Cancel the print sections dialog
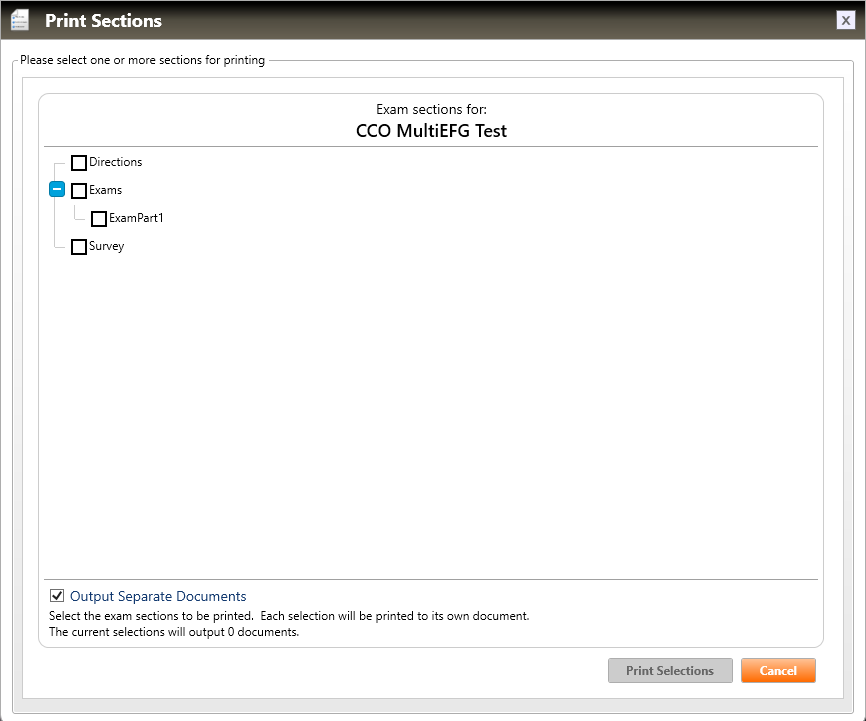 (x=778, y=671)
